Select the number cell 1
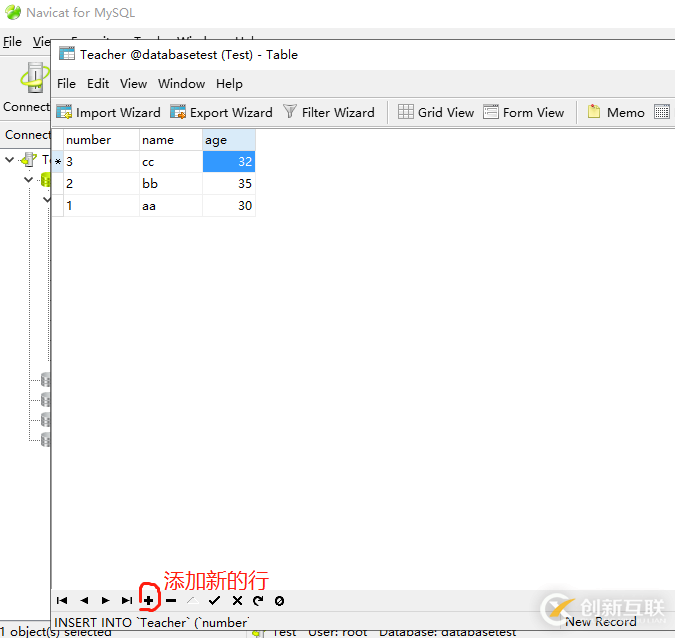675x638 pixels. [x=101, y=206]
